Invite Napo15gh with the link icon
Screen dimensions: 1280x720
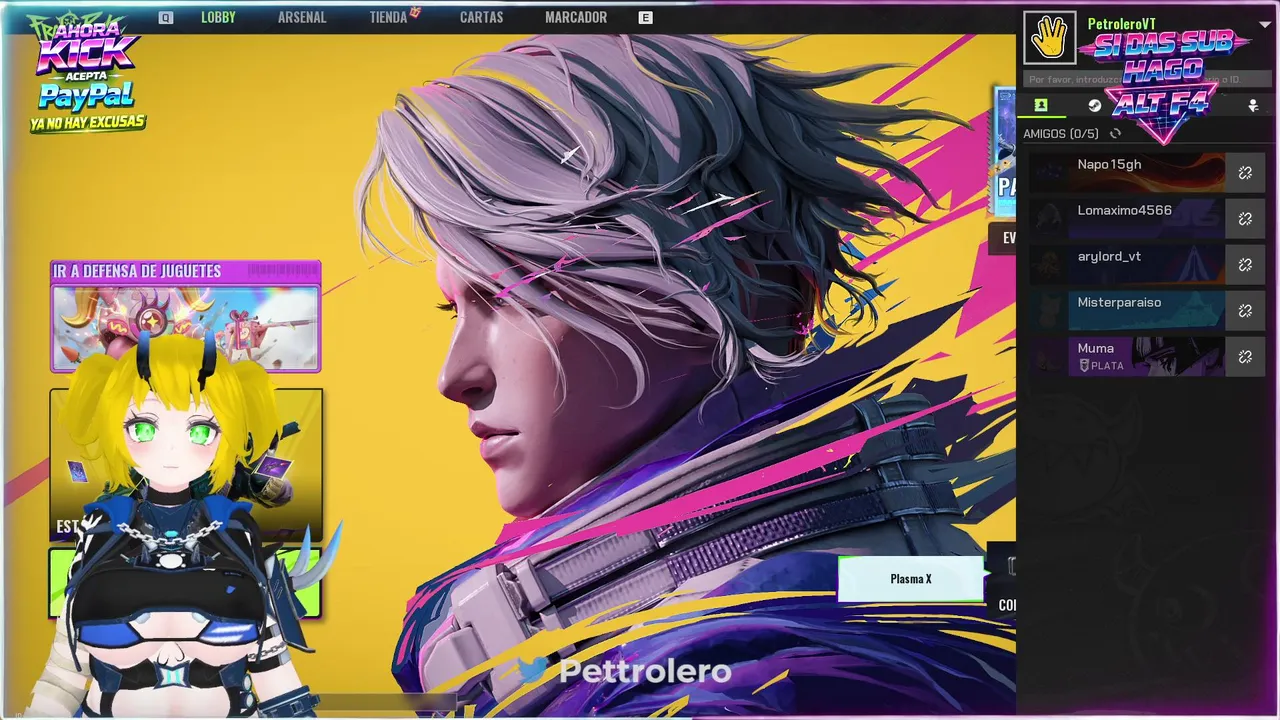tap(1245, 173)
